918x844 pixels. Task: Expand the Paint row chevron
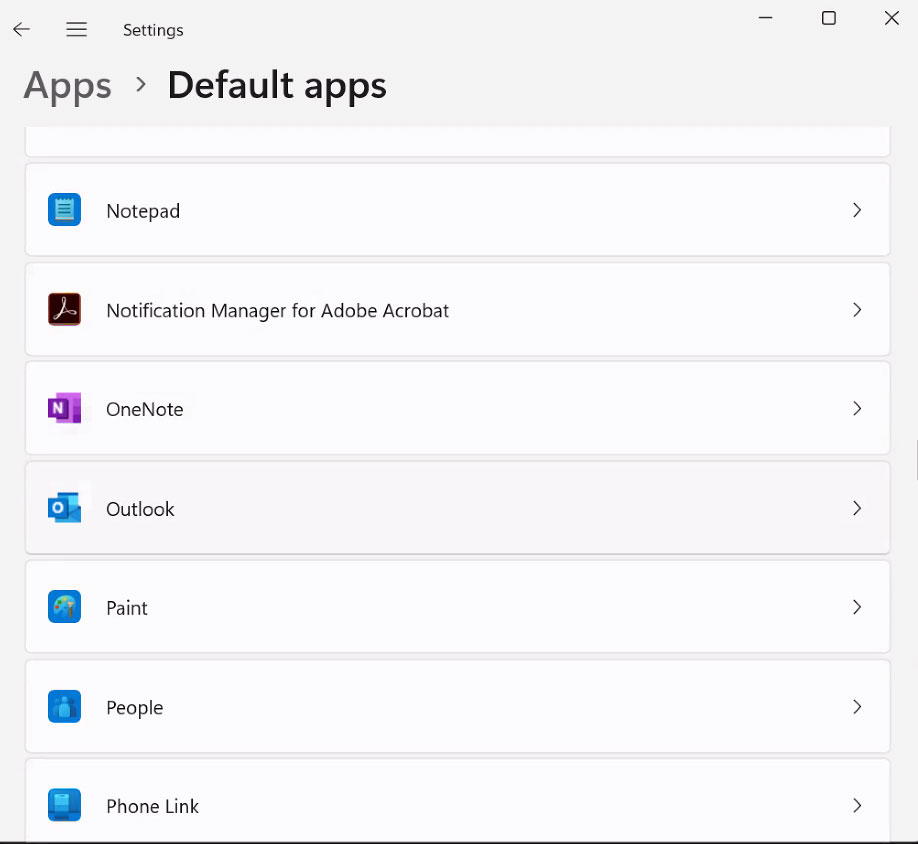pyautogui.click(x=857, y=608)
